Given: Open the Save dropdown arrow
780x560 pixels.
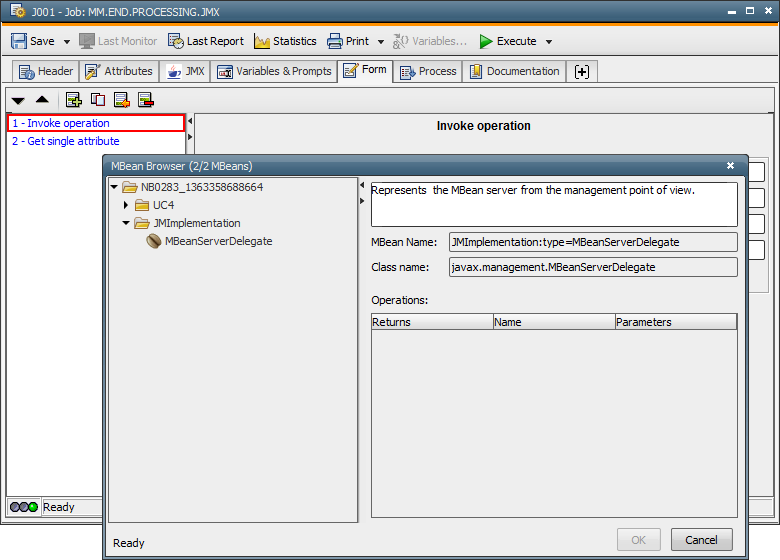Looking at the screenshot, I should coord(67,42).
